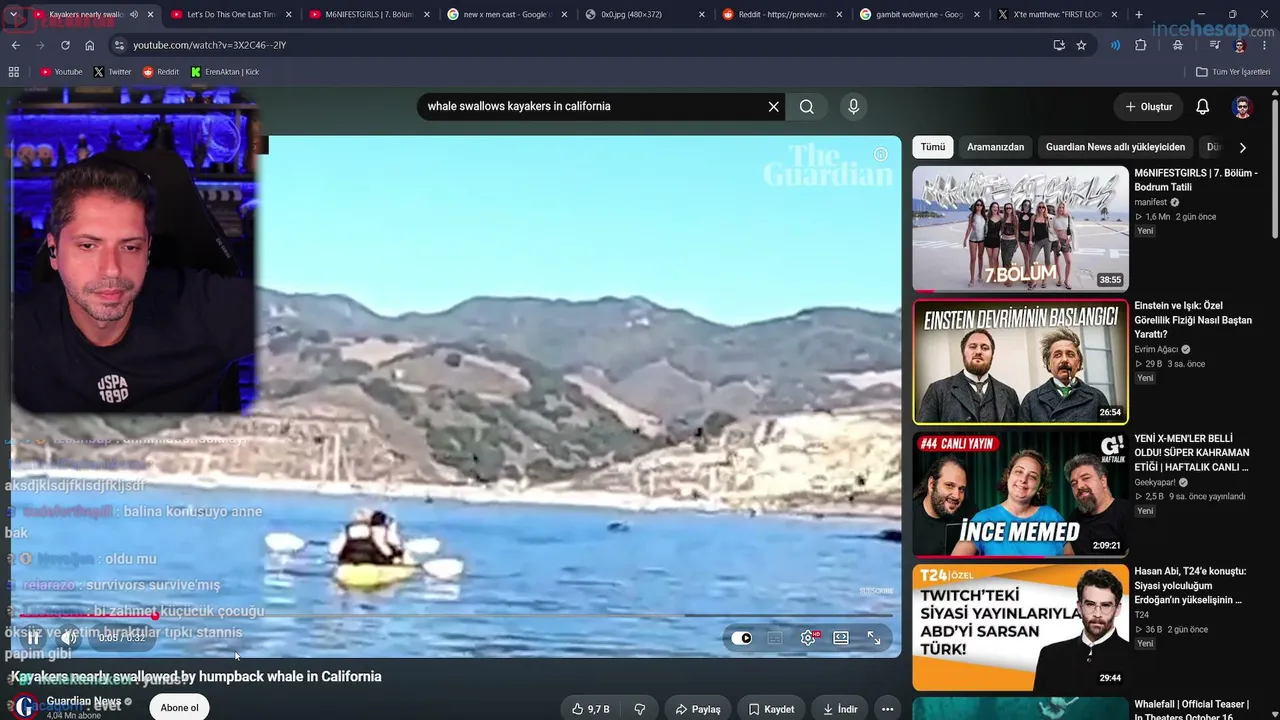
Task: Switch to the M6NIFESTGIRLS browser tab
Action: click(x=368, y=15)
